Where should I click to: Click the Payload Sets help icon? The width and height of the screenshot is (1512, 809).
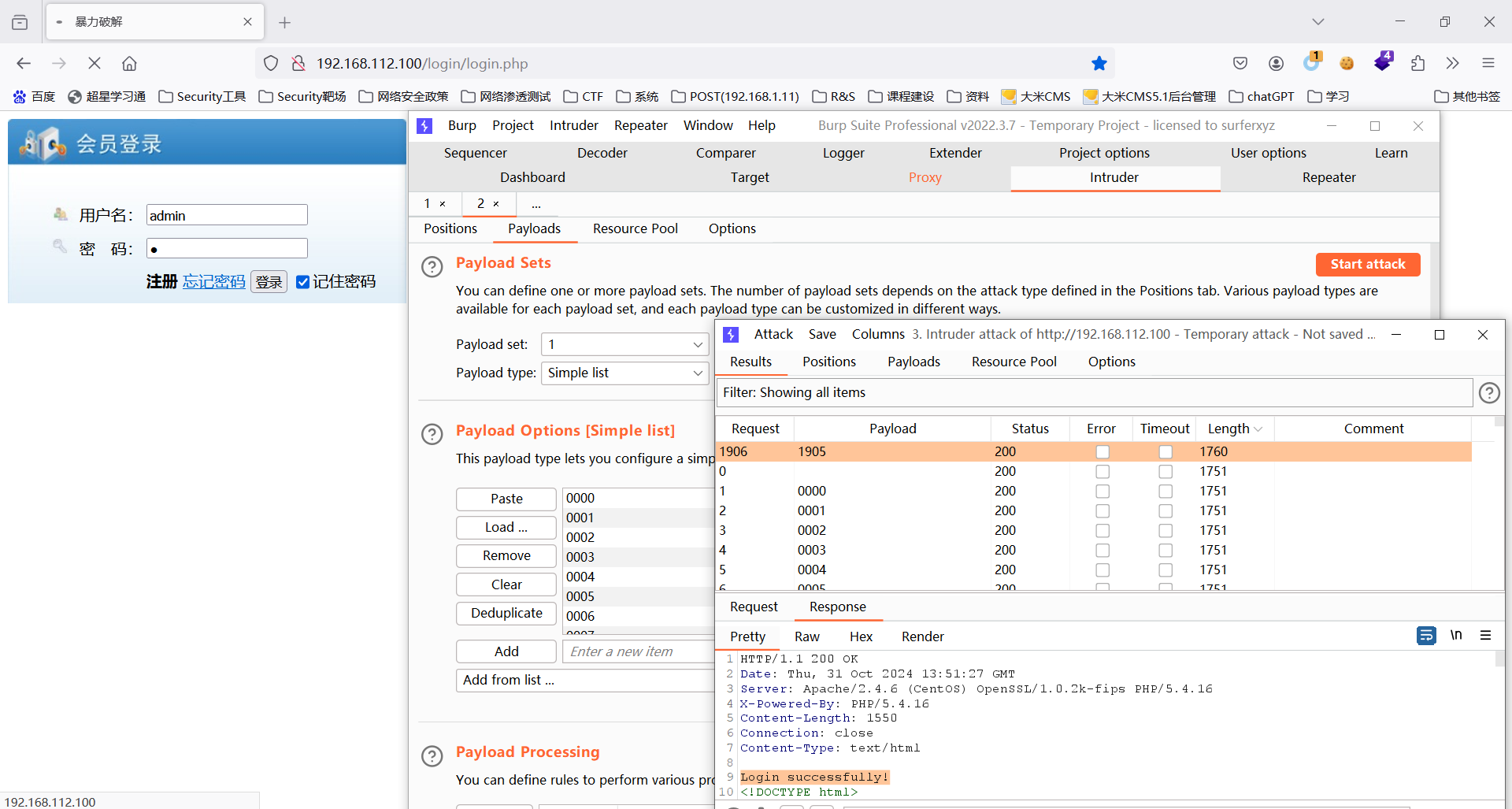click(432, 267)
